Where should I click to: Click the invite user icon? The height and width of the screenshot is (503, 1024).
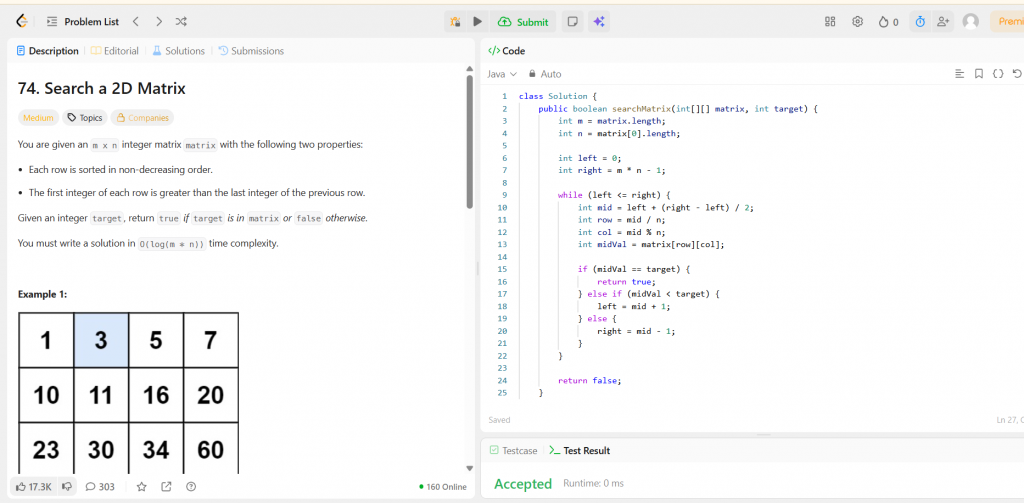coord(942,22)
